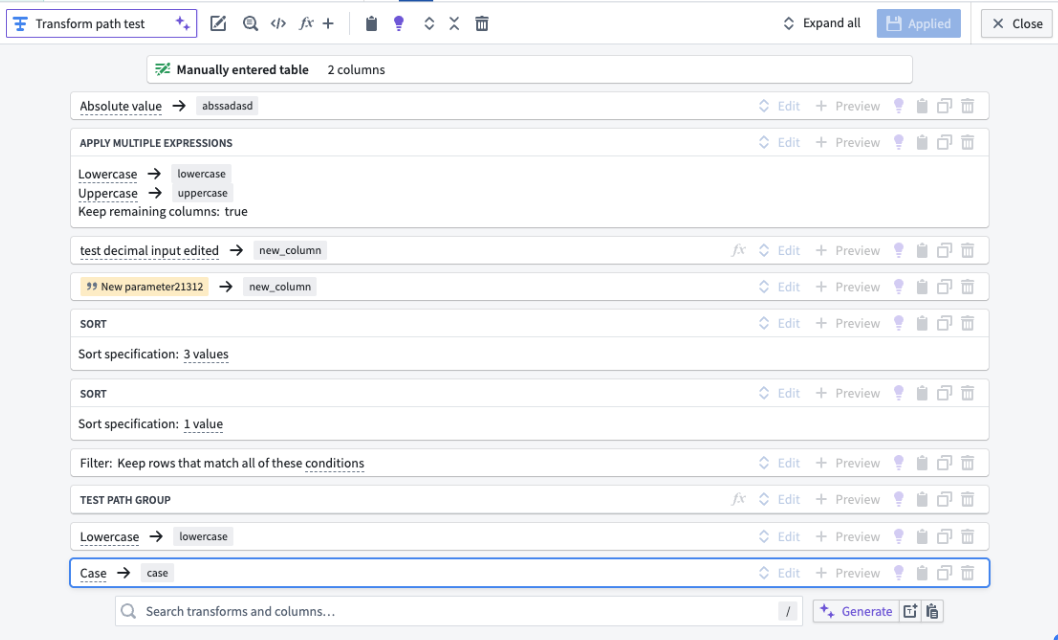Click the Generate button
The width and height of the screenshot is (1058, 640).
(856, 612)
